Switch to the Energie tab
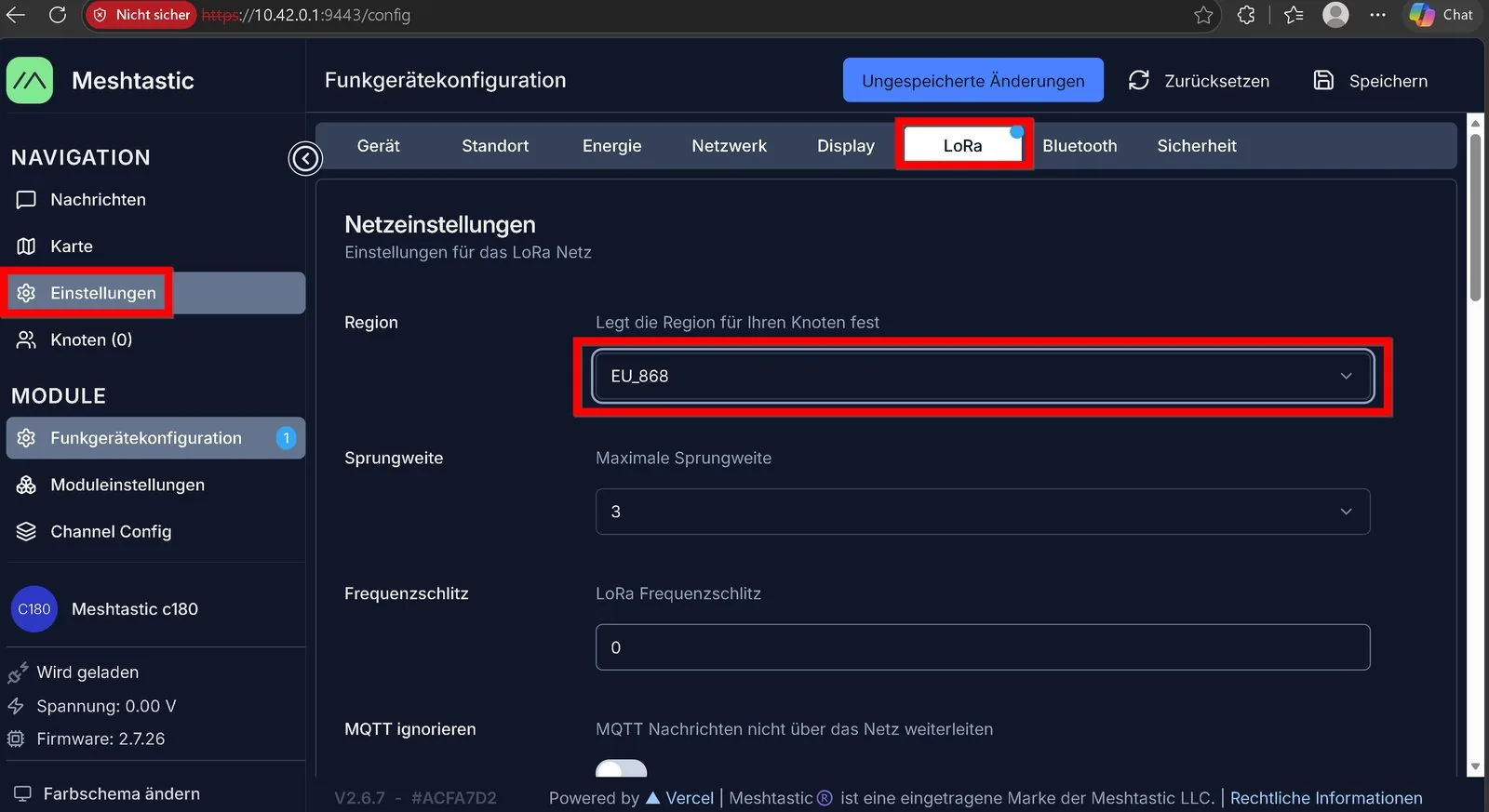Image resolution: width=1489 pixels, height=812 pixels. [x=611, y=146]
